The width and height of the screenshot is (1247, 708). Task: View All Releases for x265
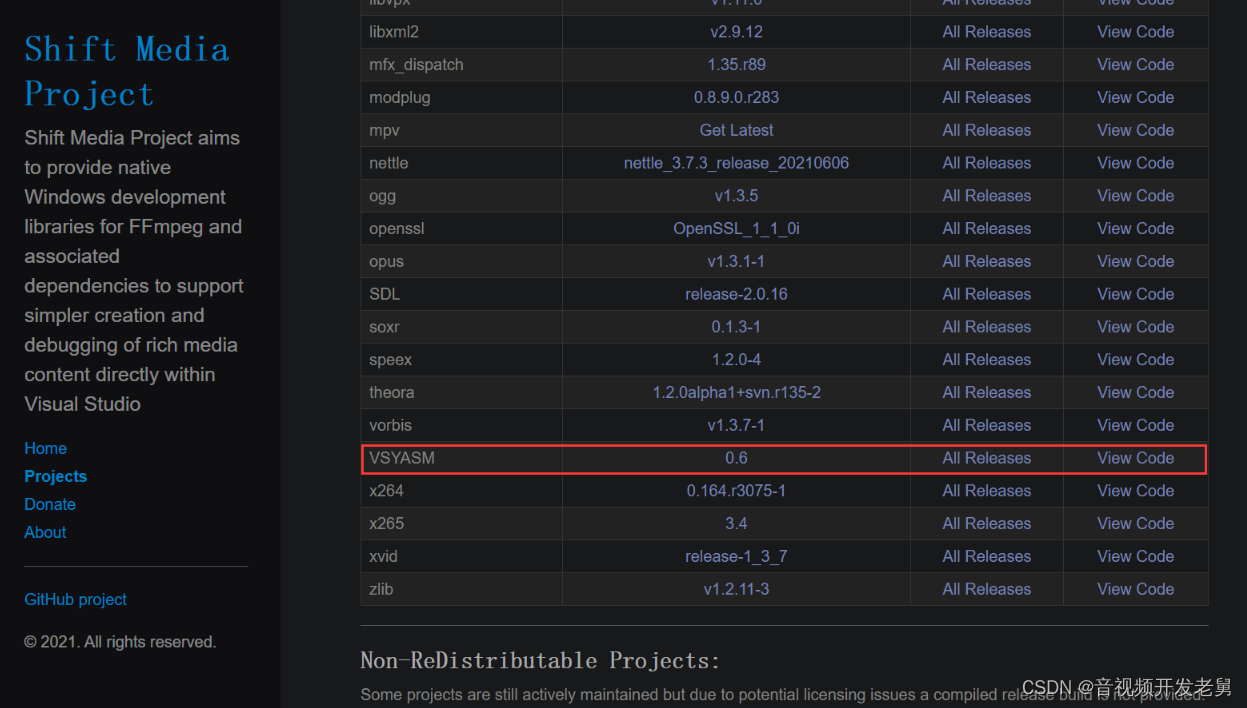pos(987,524)
